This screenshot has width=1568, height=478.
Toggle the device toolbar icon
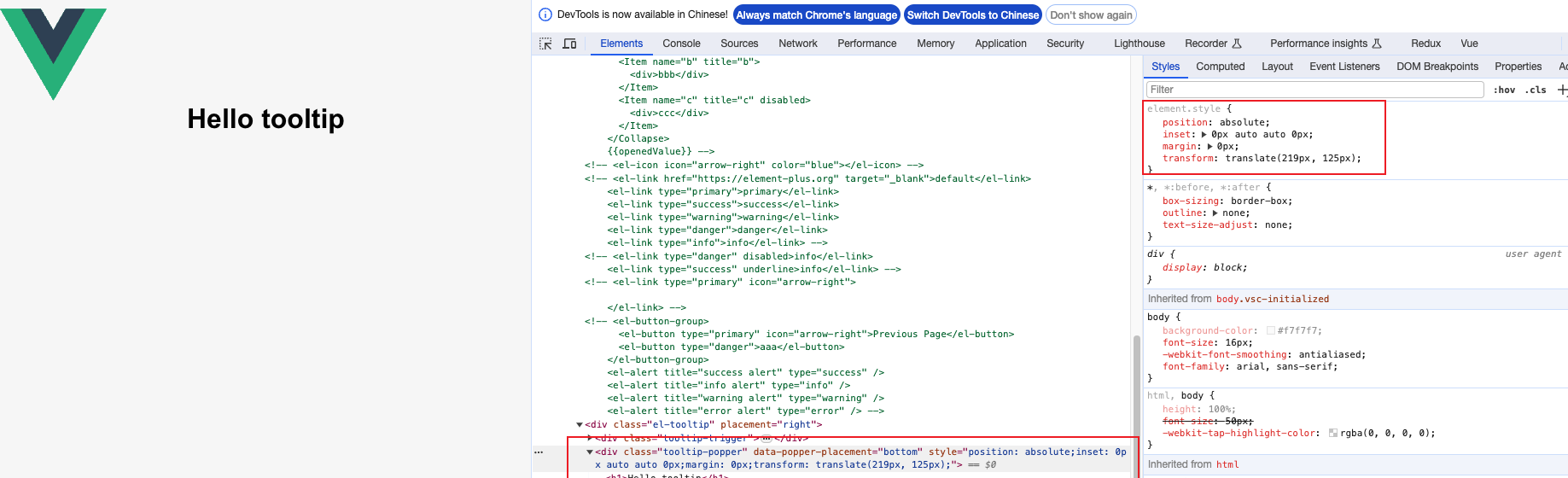click(x=569, y=44)
